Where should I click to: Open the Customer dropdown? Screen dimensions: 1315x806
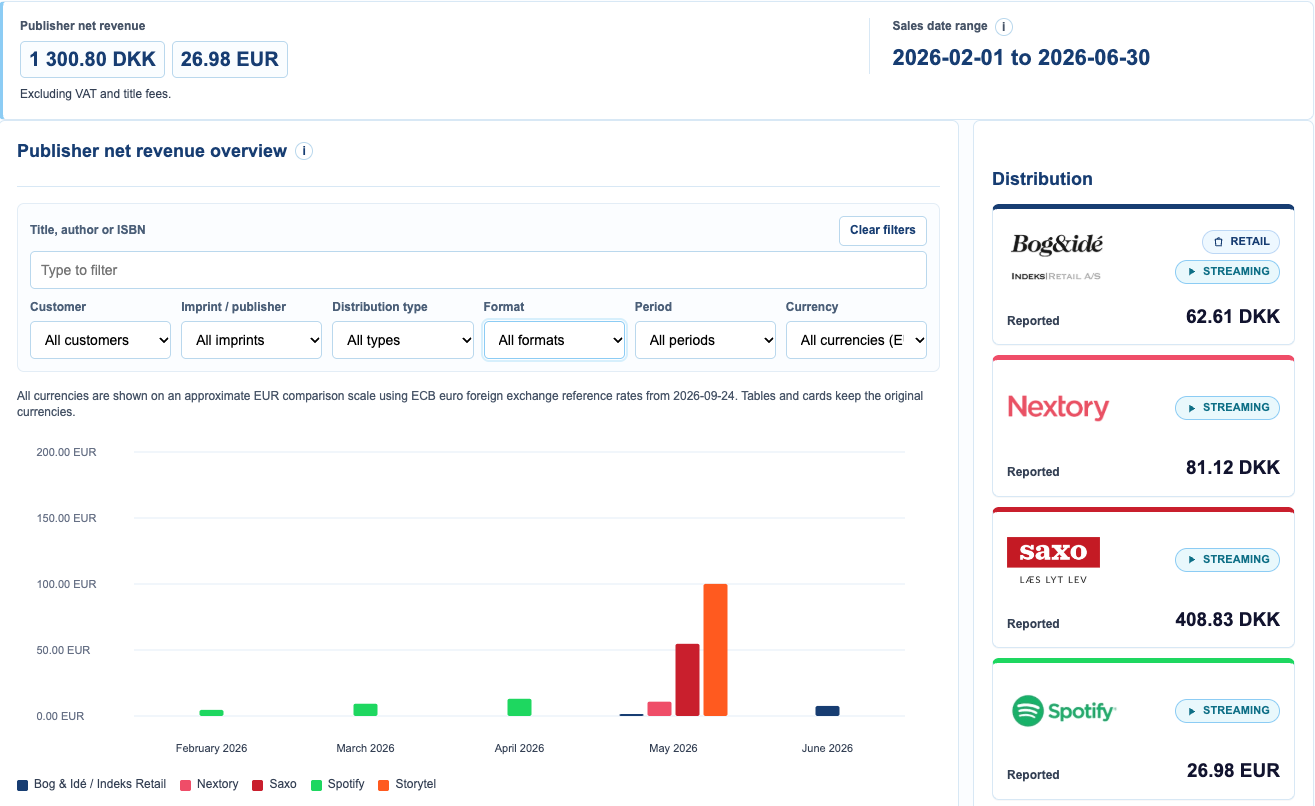[x=100, y=340]
